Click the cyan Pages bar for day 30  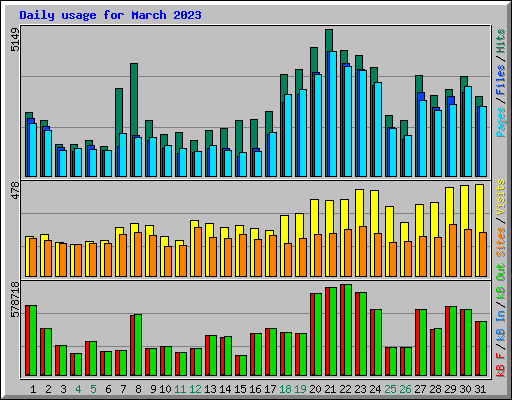[468, 131]
